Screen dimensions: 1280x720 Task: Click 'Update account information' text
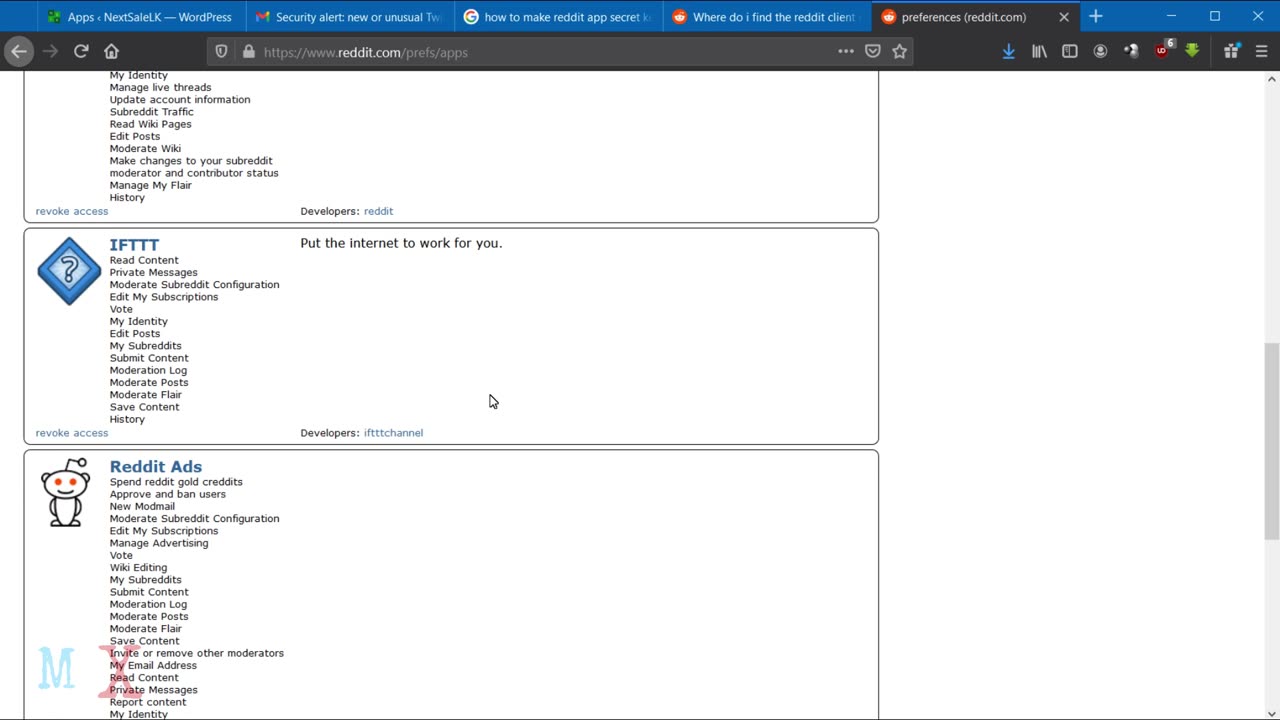pyautogui.click(x=180, y=100)
